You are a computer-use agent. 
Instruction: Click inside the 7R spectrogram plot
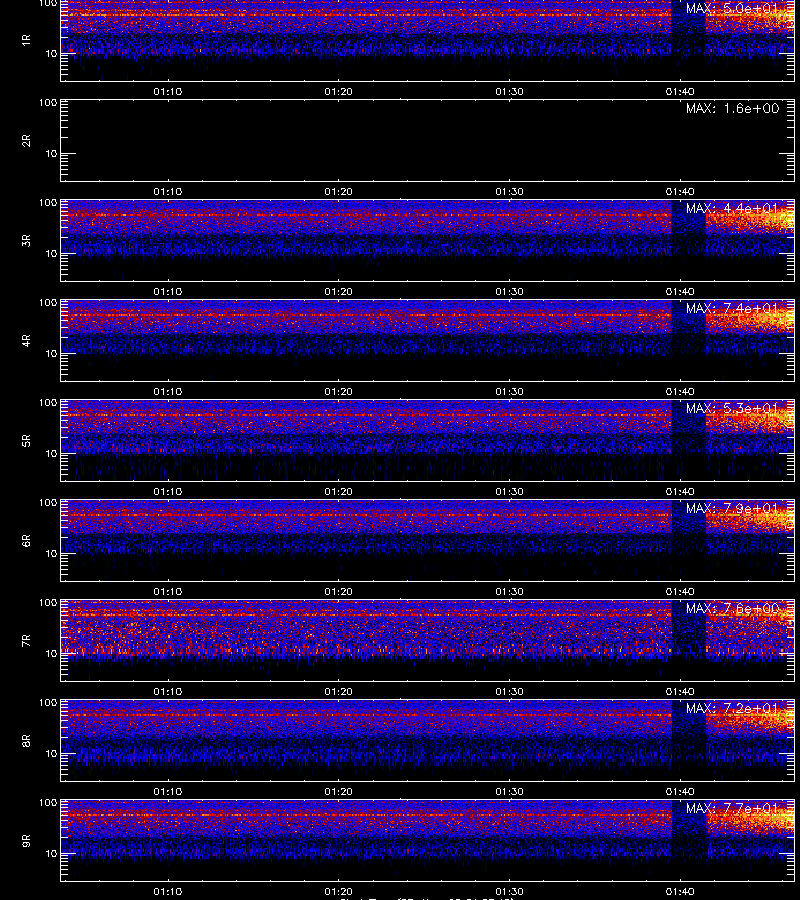tap(428, 641)
